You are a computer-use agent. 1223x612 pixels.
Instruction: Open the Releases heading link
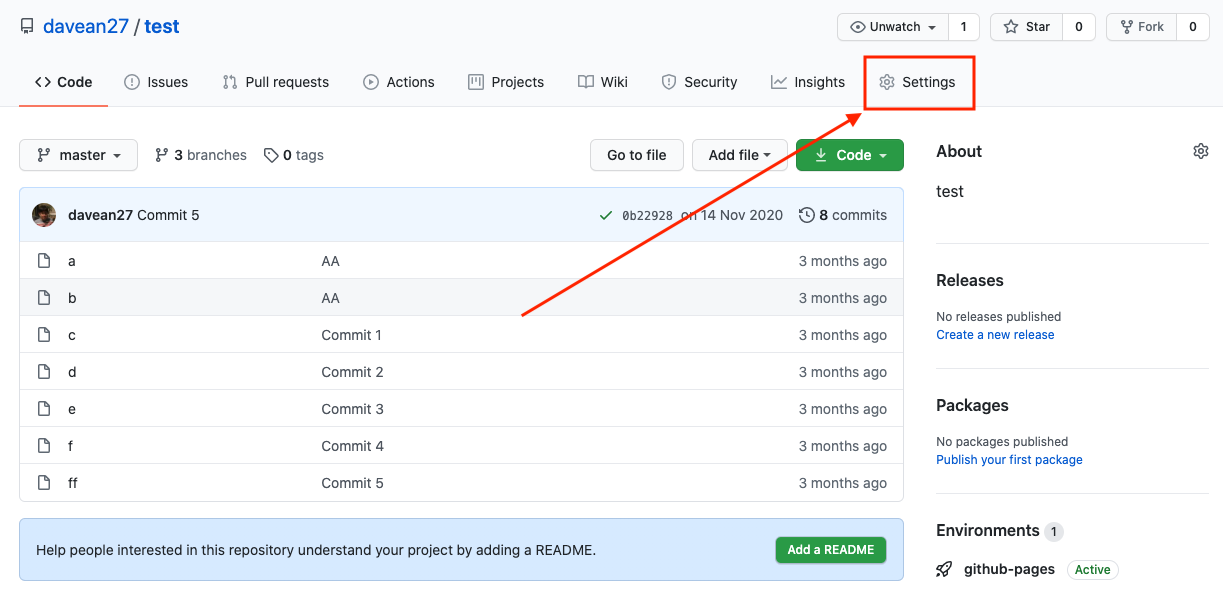(970, 280)
